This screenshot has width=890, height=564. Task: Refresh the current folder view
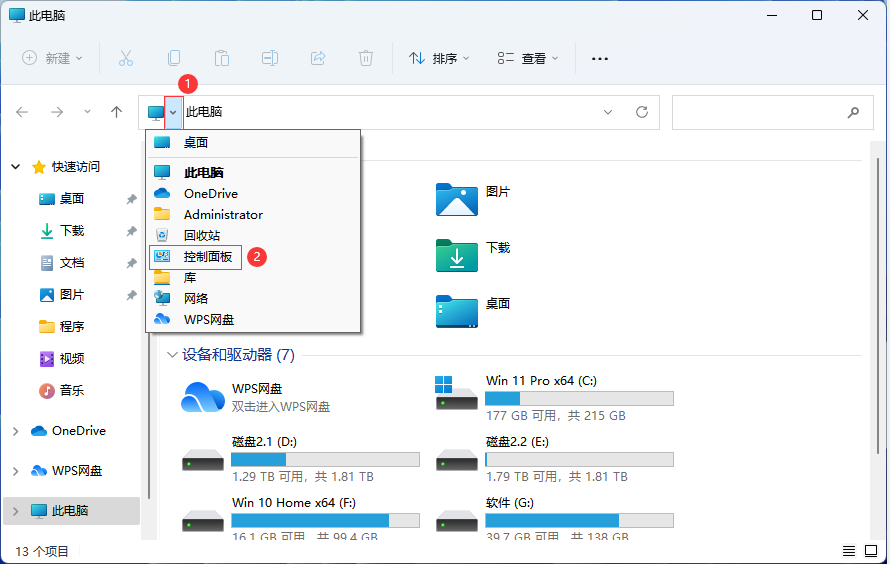click(x=642, y=112)
